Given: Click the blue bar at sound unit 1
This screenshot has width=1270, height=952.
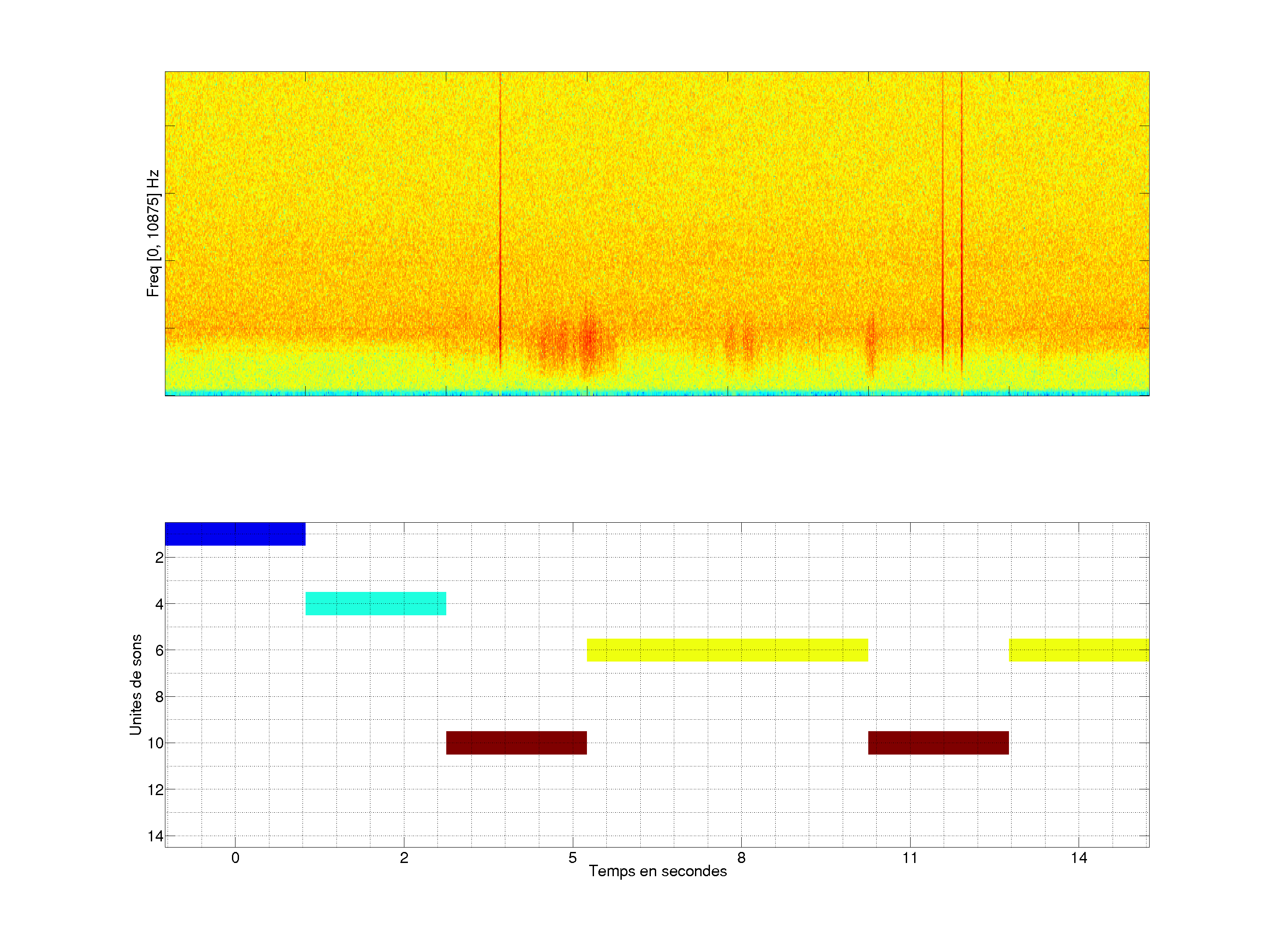Looking at the screenshot, I should coord(235,534).
